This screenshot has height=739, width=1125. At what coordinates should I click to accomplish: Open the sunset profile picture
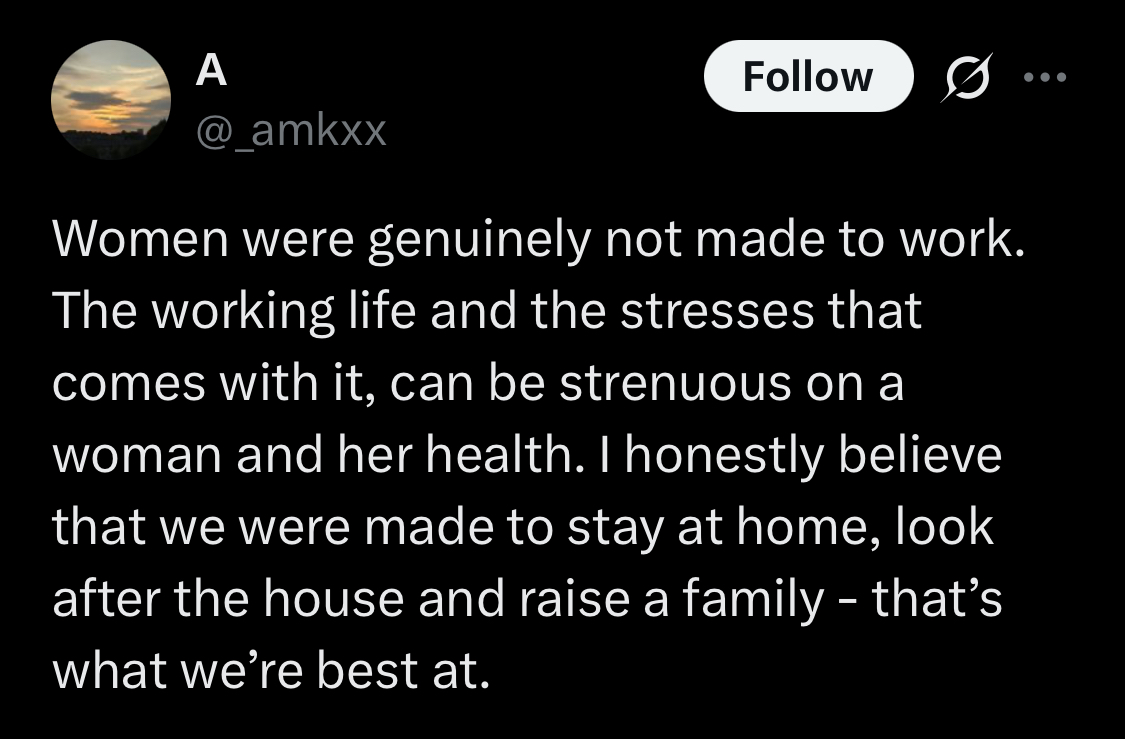tap(111, 100)
